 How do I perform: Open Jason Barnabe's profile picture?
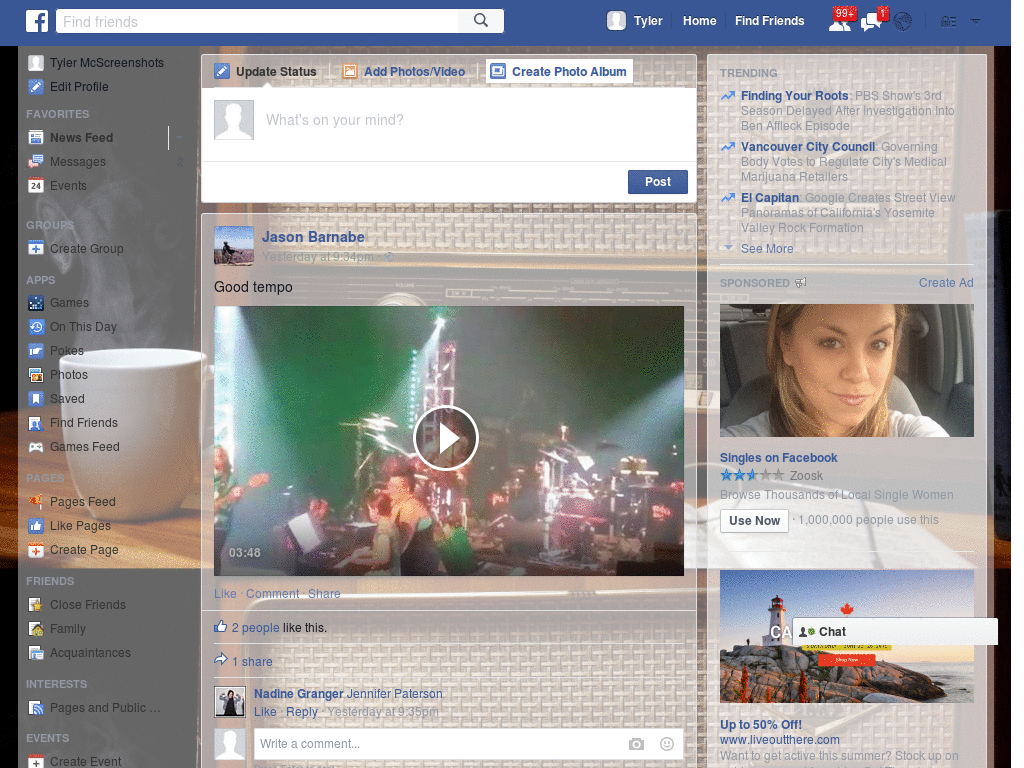tap(234, 246)
